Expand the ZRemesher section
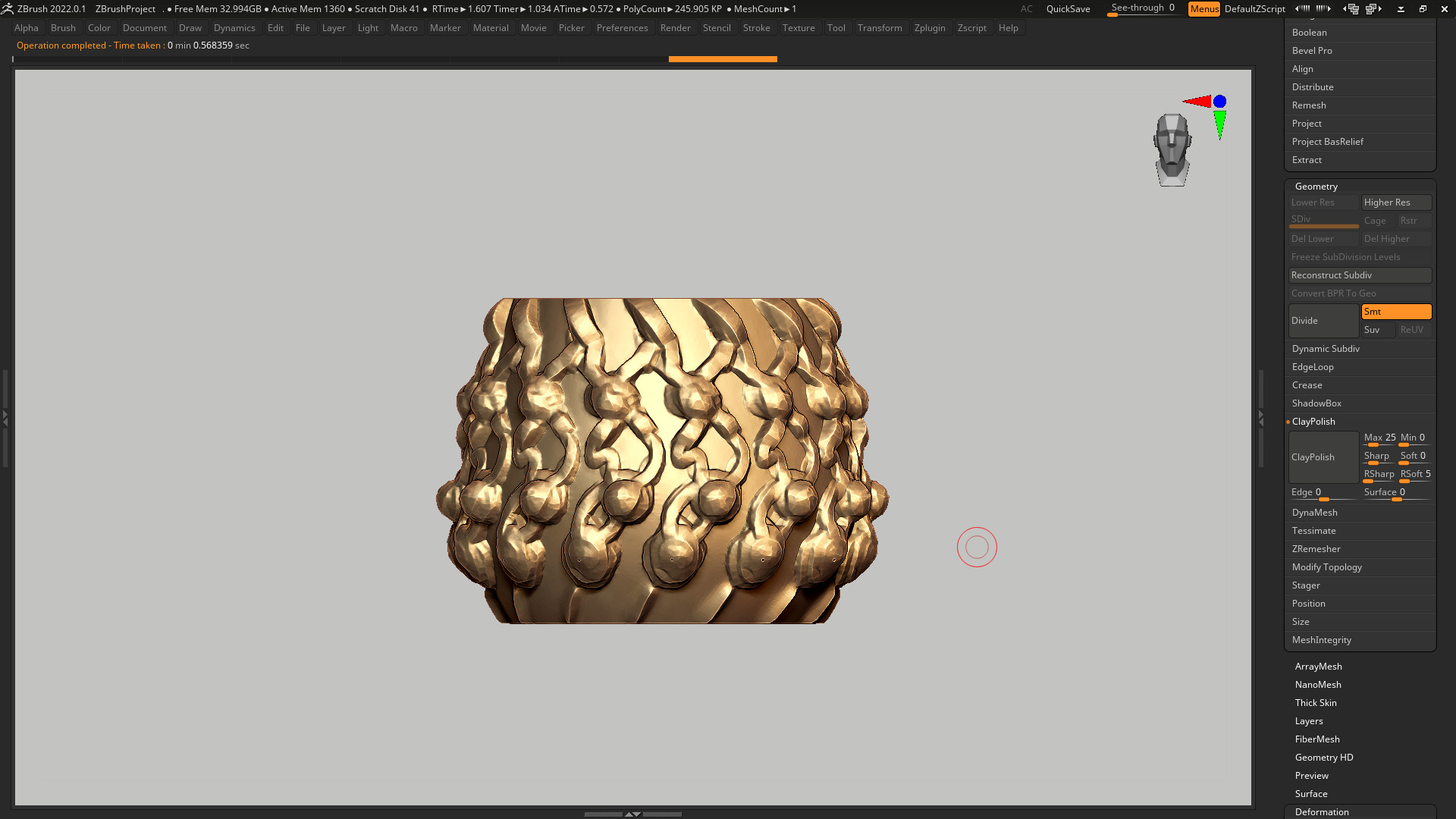 [1316, 549]
